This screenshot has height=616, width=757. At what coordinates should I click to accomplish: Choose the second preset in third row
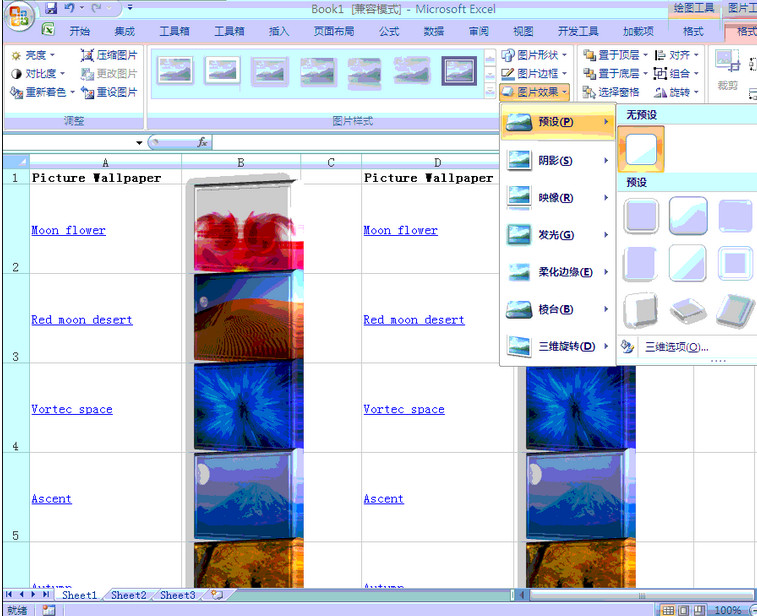(688, 310)
